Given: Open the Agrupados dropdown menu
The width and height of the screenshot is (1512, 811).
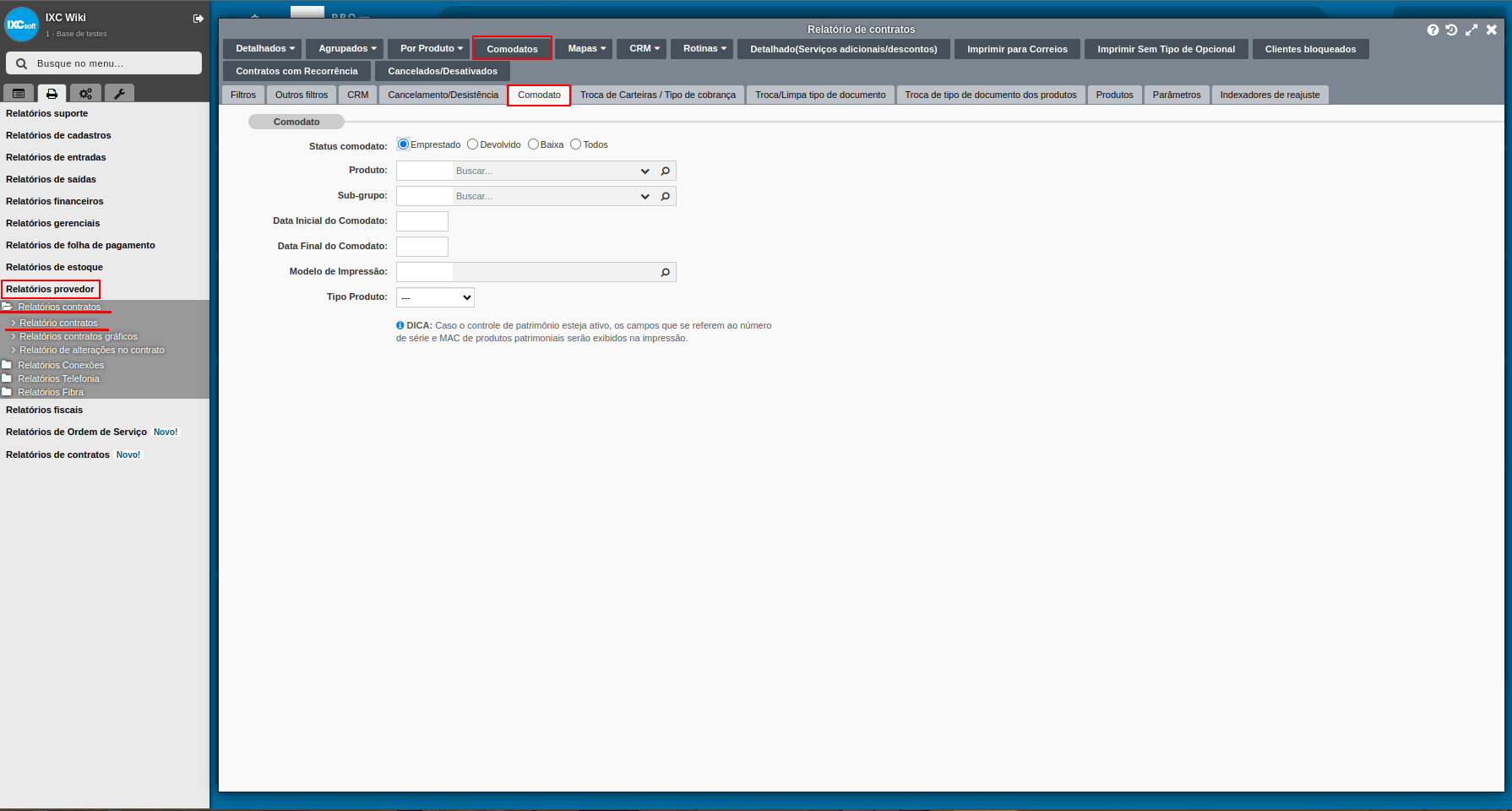Looking at the screenshot, I should [x=345, y=49].
